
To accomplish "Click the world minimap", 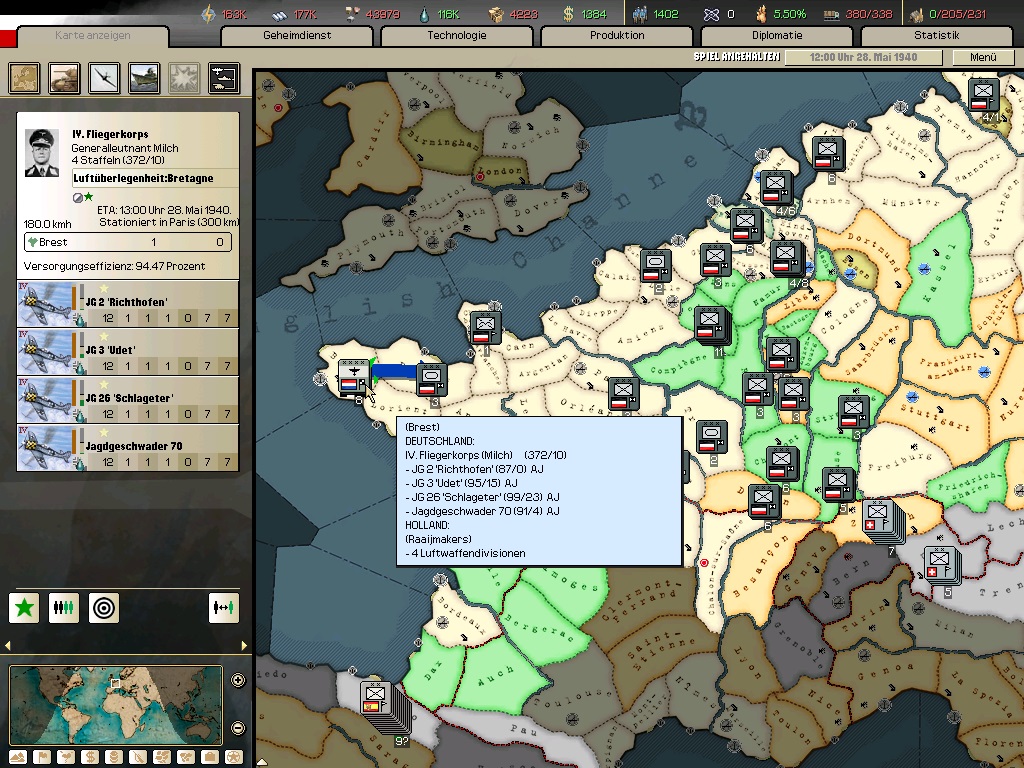I will [116, 705].
